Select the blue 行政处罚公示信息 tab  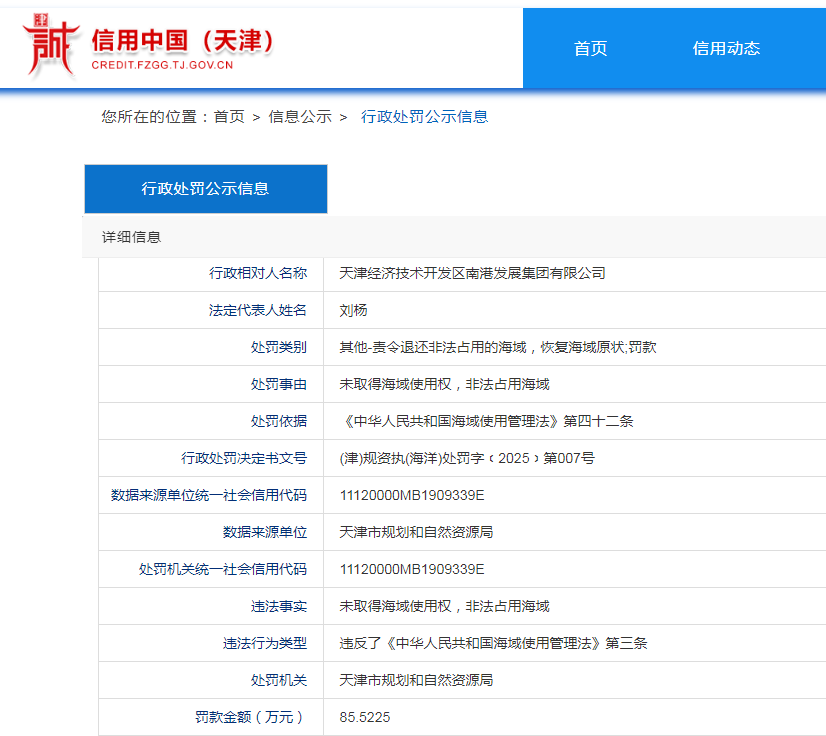pyautogui.click(x=205, y=188)
